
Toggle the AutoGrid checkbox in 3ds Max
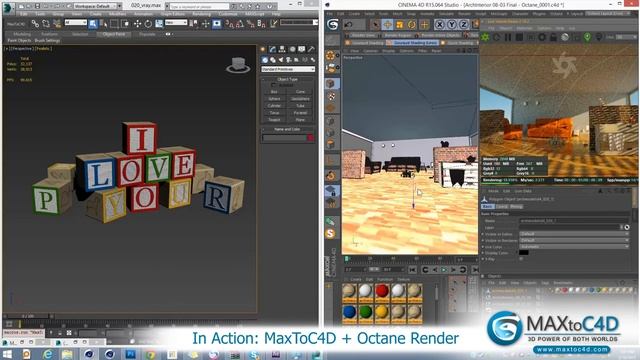pyautogui.click(x=273, y=85)
